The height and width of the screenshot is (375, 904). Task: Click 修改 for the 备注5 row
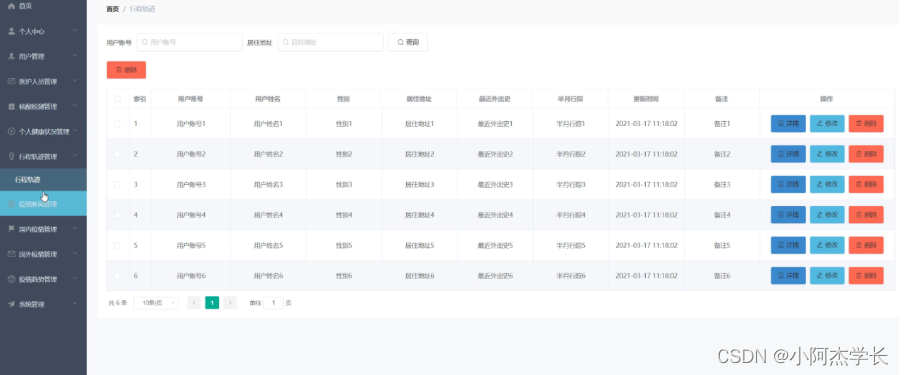(x=827, y=245)
